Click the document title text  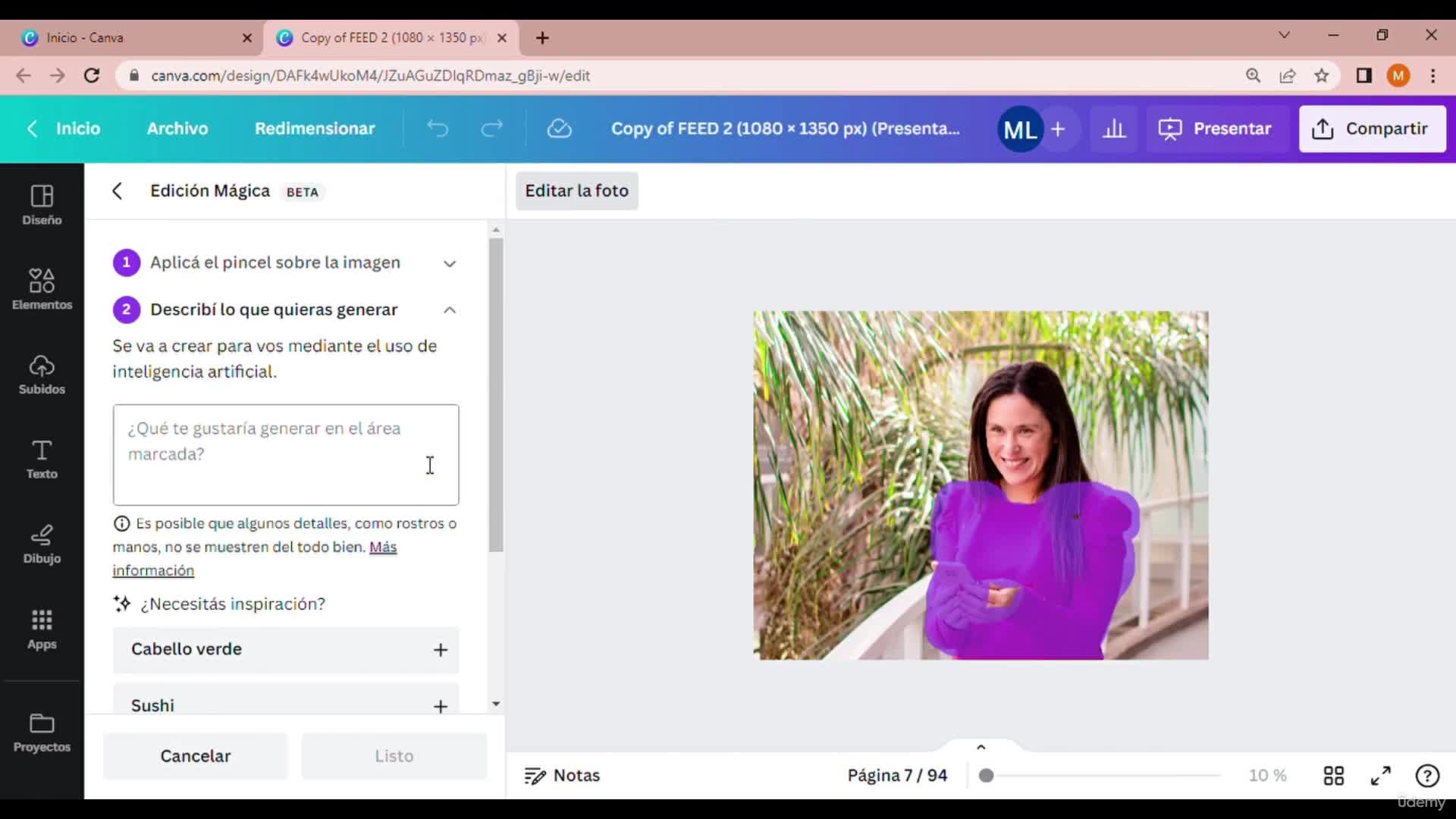click(x=786, y=129)
